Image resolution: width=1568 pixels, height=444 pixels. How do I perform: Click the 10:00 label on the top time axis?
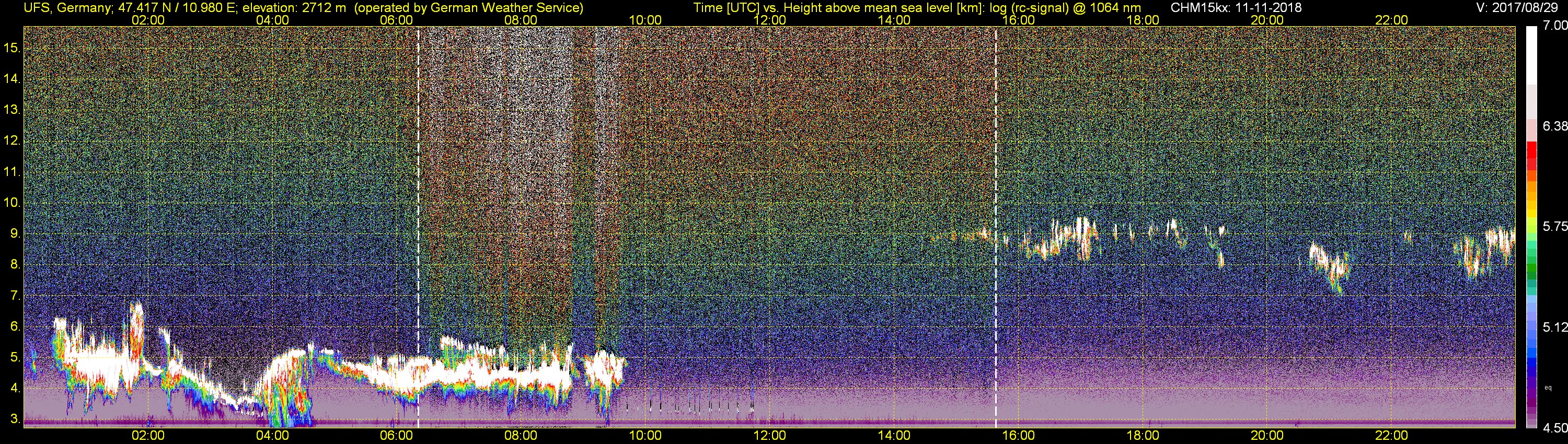(x=645, y=20)
